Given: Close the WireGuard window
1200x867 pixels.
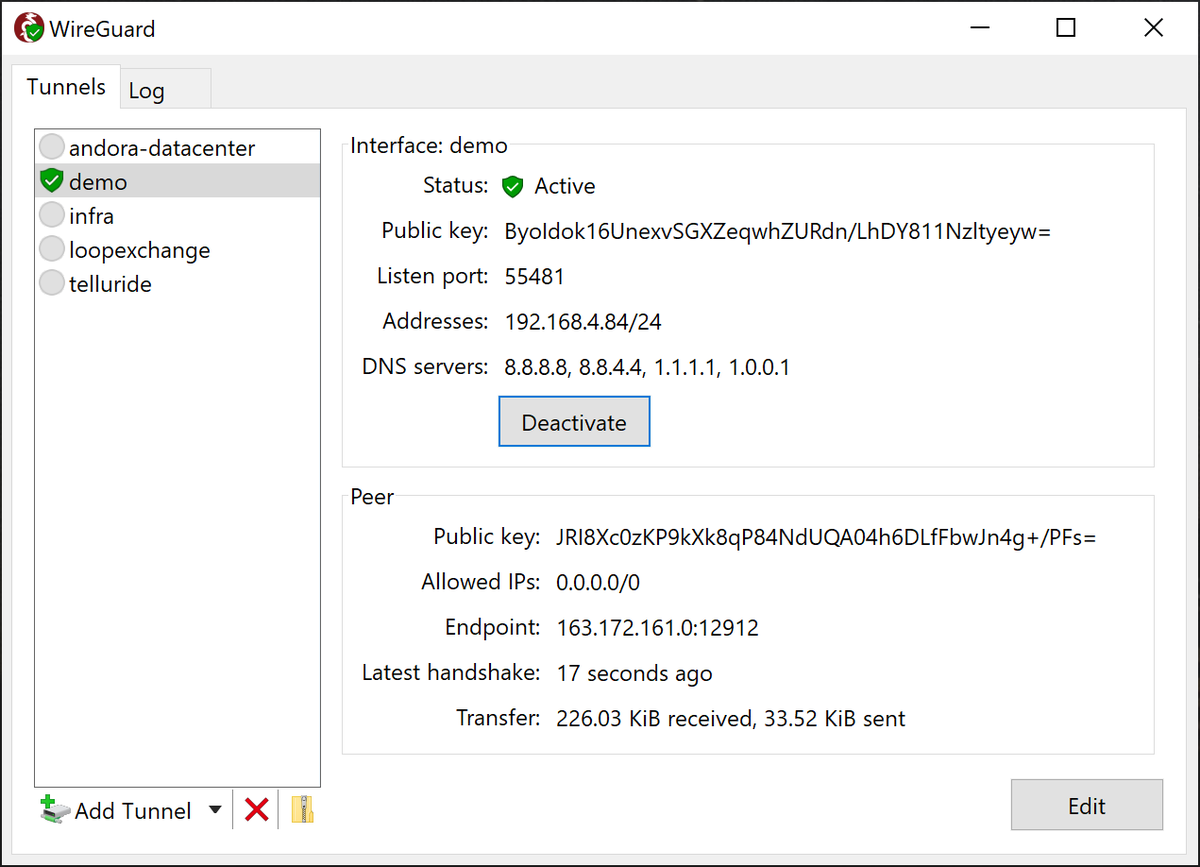Looking at the screenshot, I should pyautogui.click(x=1154, y=28).
